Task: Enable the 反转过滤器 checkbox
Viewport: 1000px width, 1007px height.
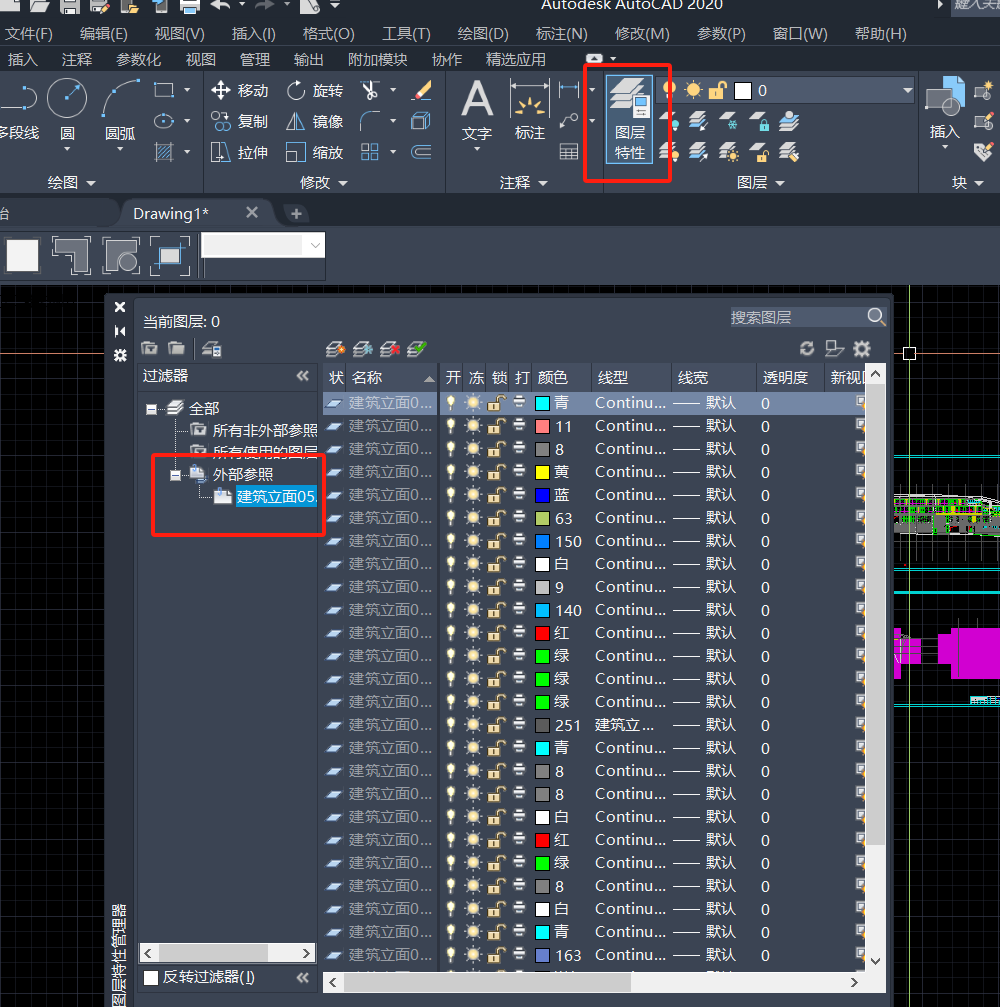Action: [151, 977]
